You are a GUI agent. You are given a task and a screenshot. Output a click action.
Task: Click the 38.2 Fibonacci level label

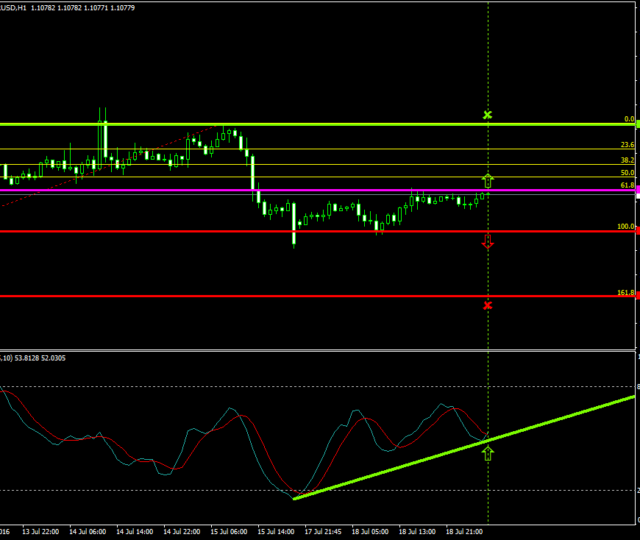coord(627,160)
